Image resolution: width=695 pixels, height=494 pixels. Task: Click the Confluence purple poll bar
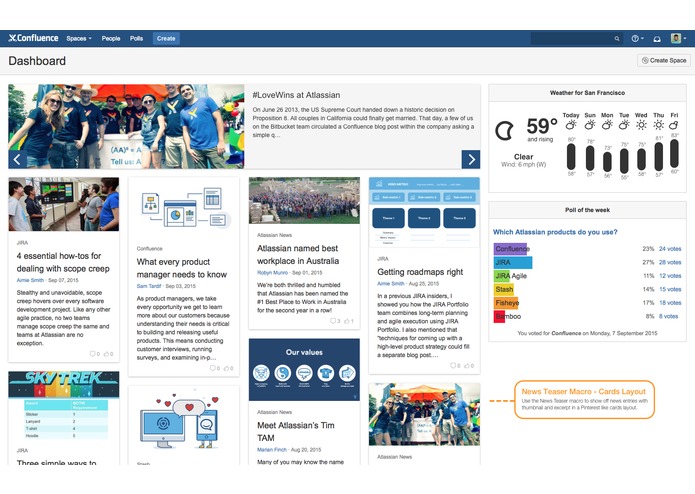[510, 249]
